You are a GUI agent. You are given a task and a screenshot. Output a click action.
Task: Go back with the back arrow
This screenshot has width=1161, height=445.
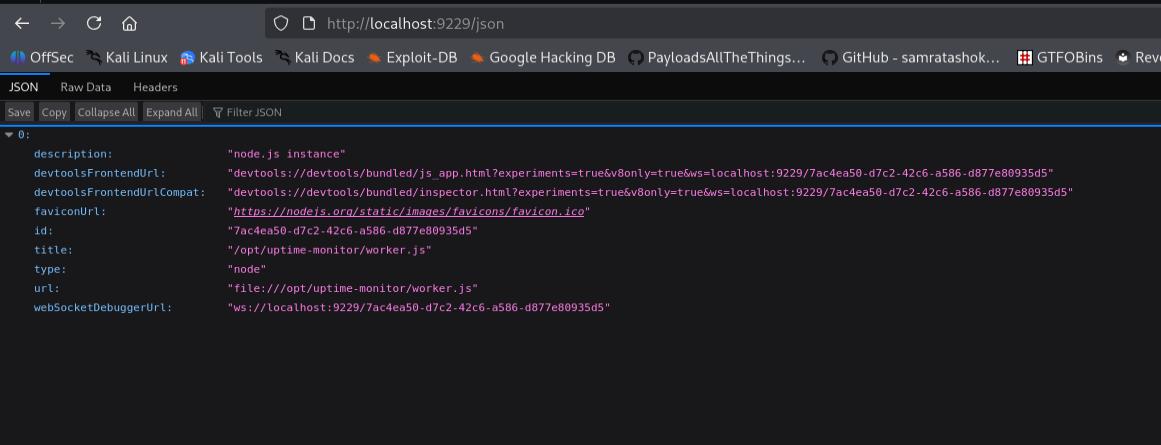pyautogui.click(x=21, y=24)
